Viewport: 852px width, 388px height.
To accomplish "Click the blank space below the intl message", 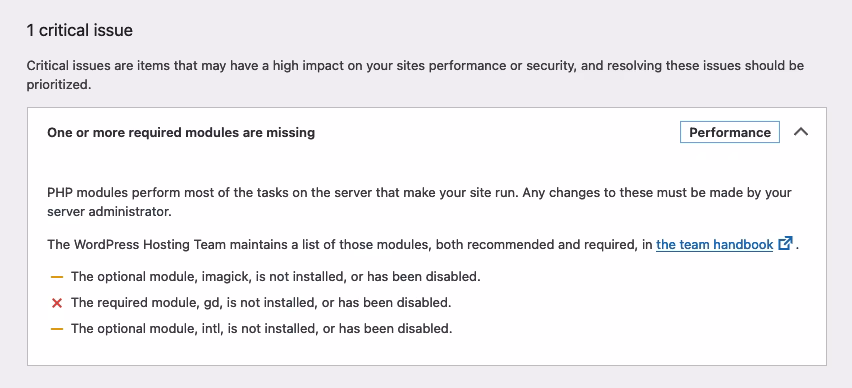I will (x=427, y=351).
